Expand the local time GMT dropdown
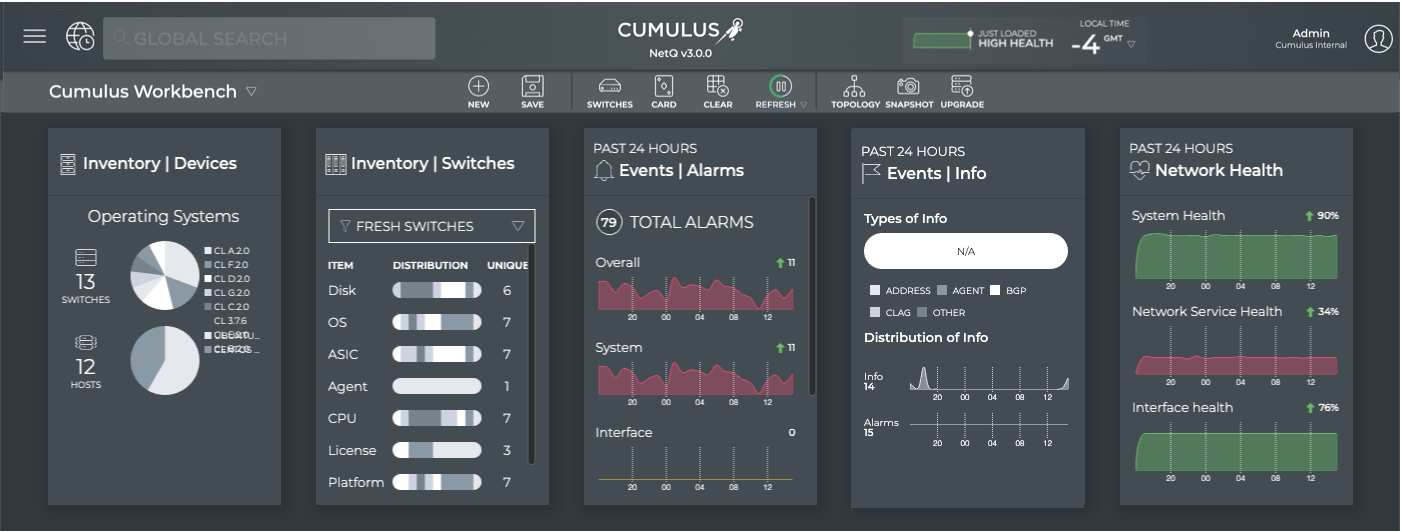 (x=1131, y=45)
